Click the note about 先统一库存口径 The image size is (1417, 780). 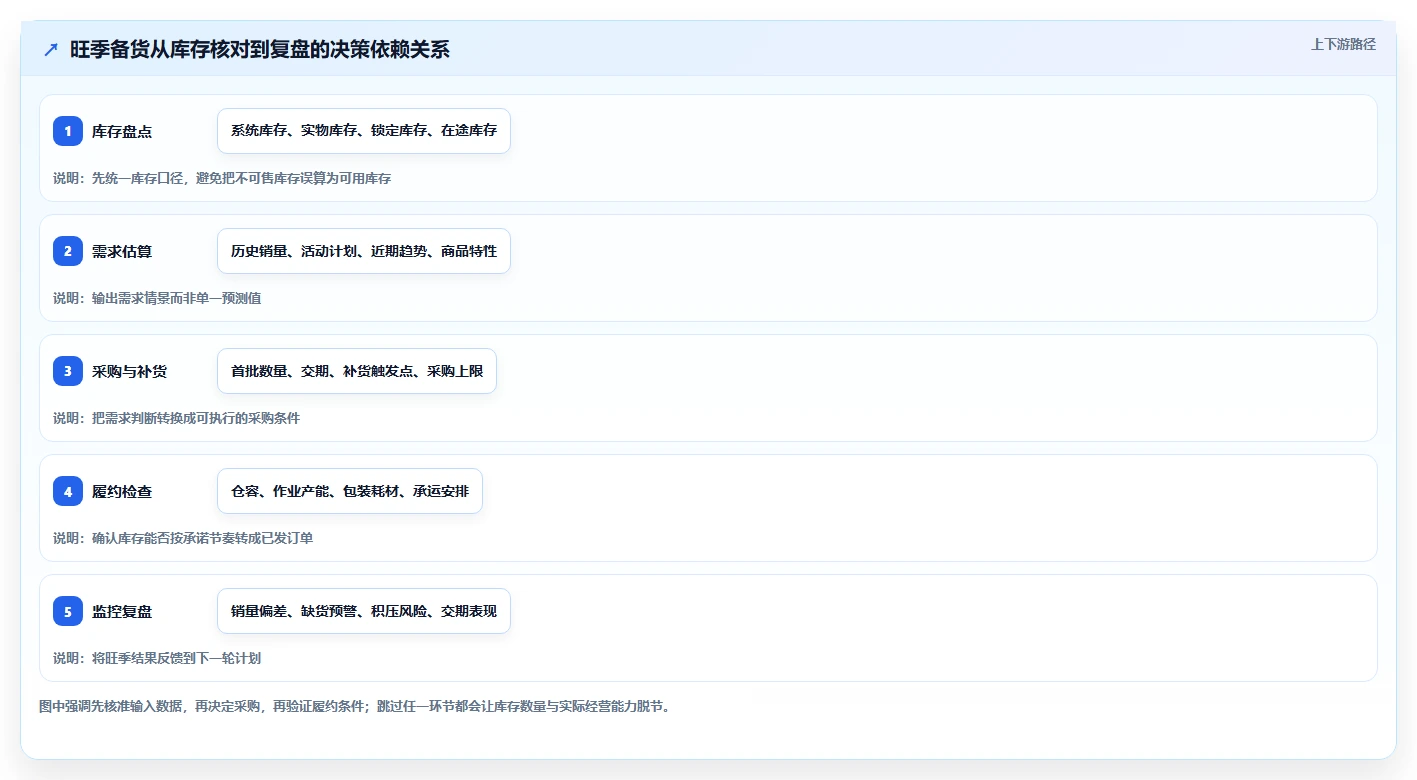click(x=222, y=178)
